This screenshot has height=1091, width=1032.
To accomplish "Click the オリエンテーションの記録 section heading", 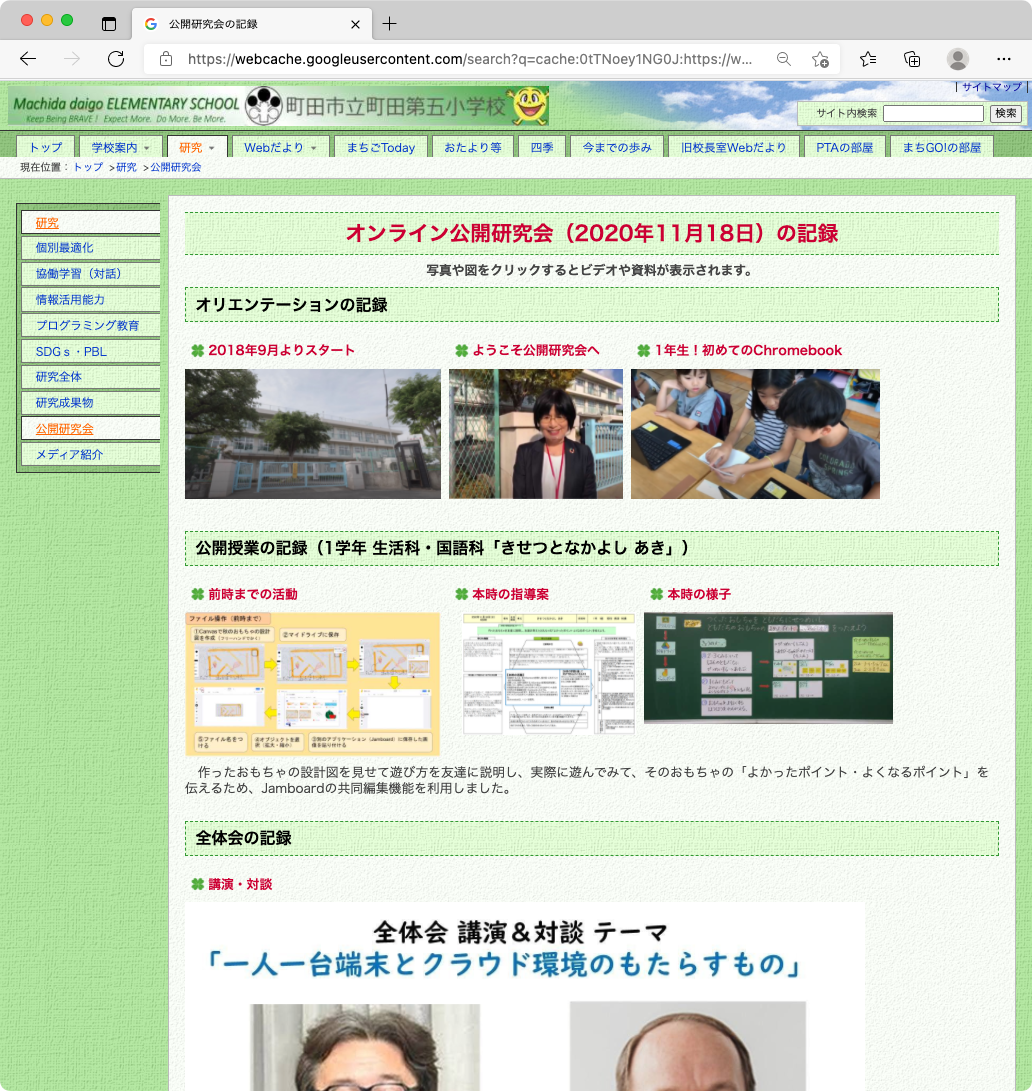I will (592, 305).
